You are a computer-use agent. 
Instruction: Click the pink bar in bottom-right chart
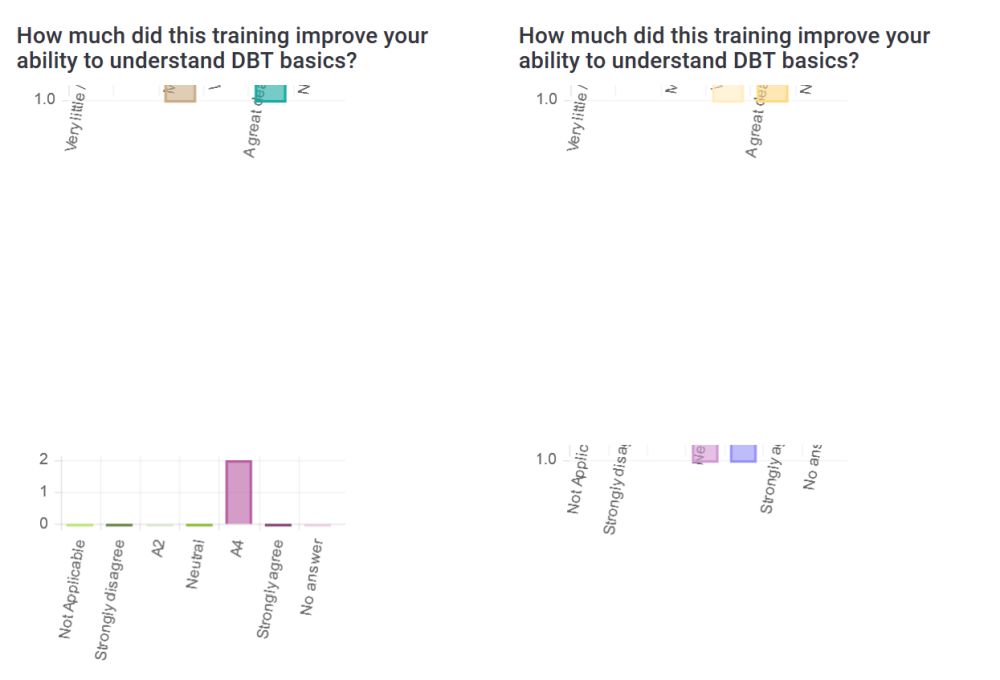point(704,453)
